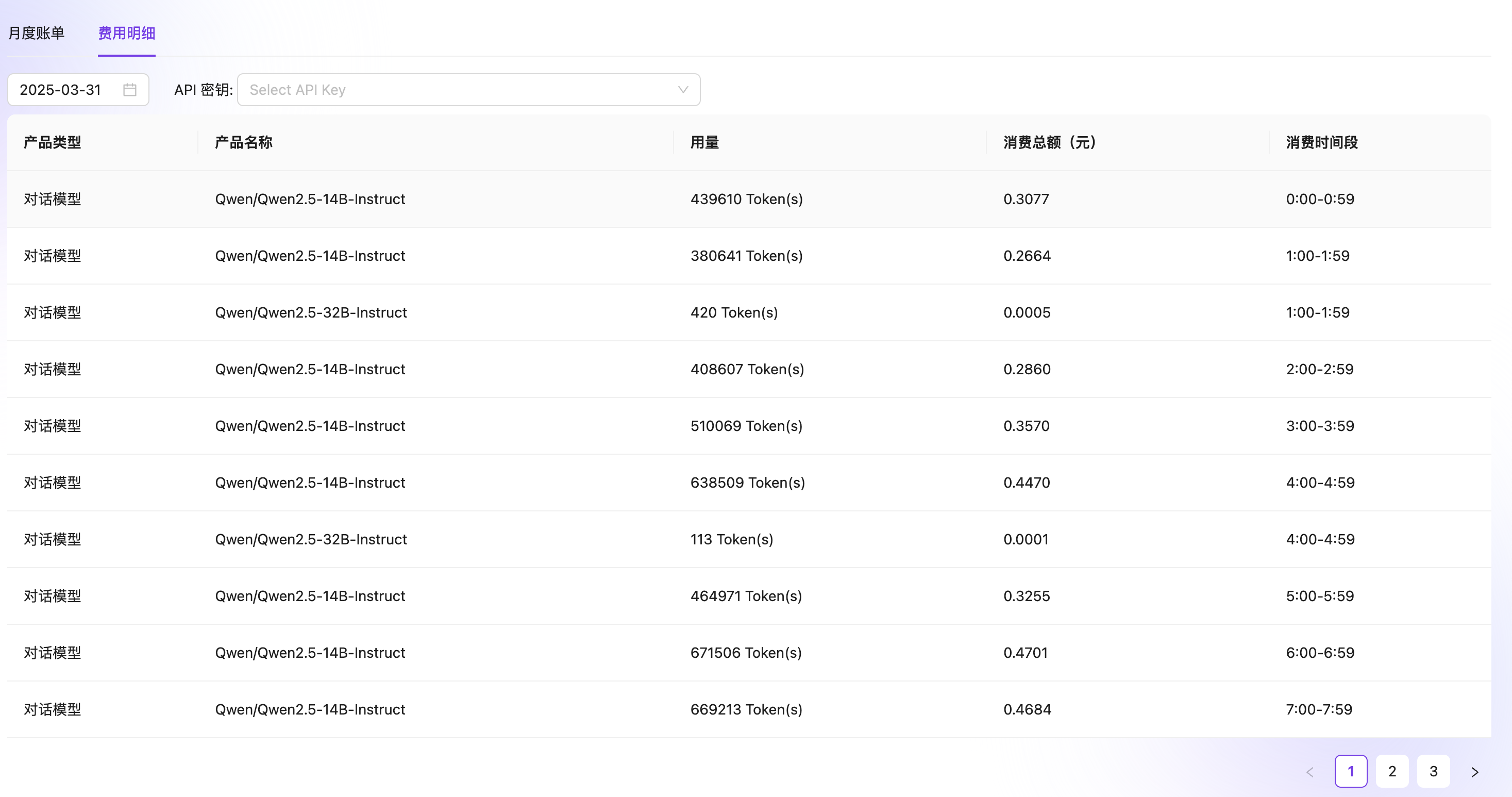Click the calendar icon in date field
Image resolution: width=1512 pixels, height=797 pixels.
(130, 90)
